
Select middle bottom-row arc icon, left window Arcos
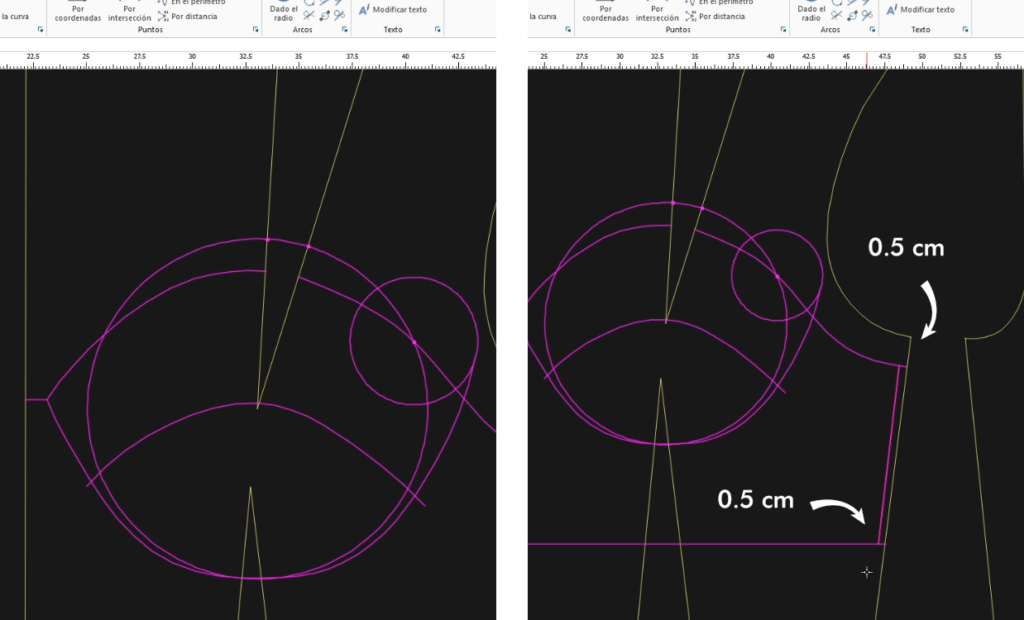tap(325, 15)
